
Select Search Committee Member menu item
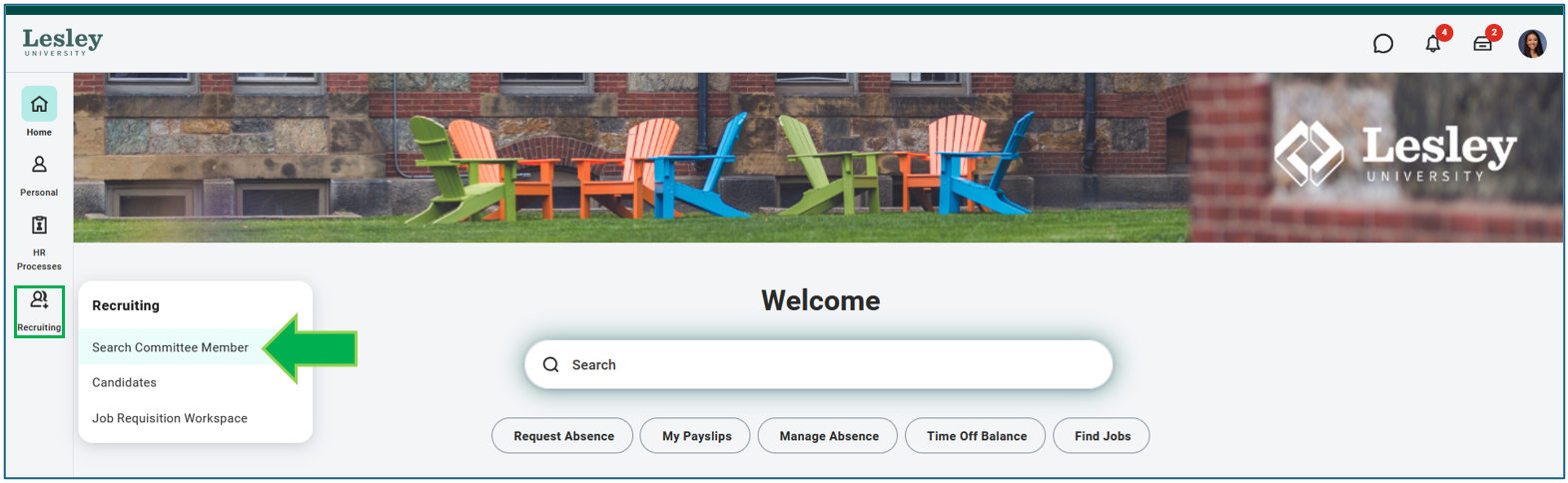click(171, 347)
